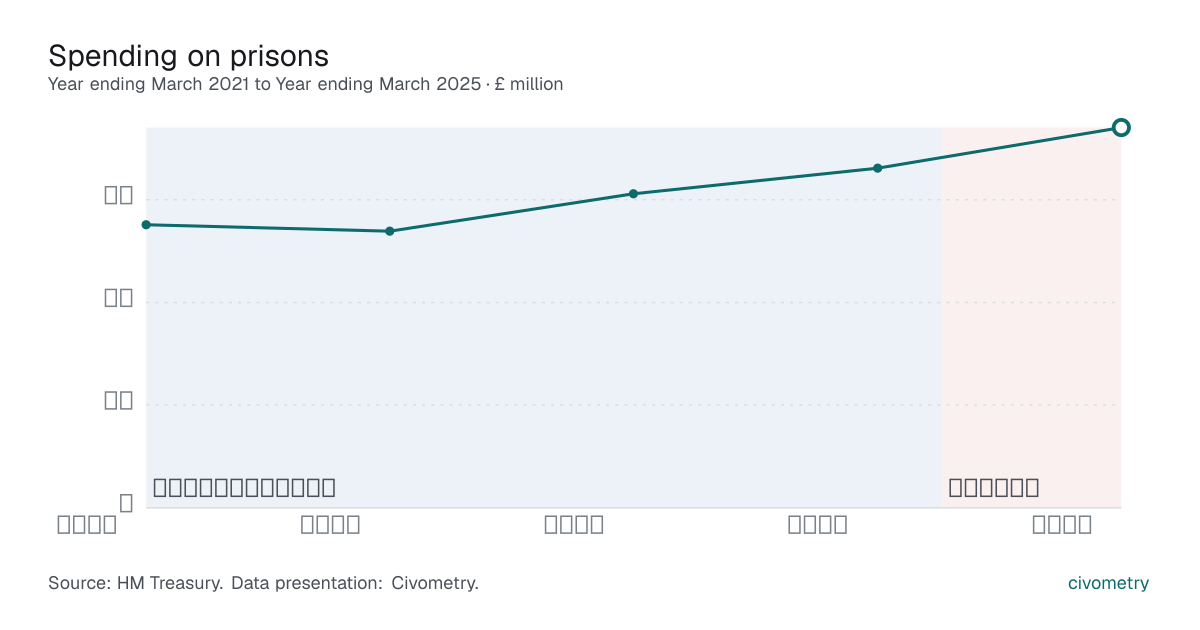Click the fourth data point before the pink region
This screenshot has height=630, width=1200.
(877, 168)
